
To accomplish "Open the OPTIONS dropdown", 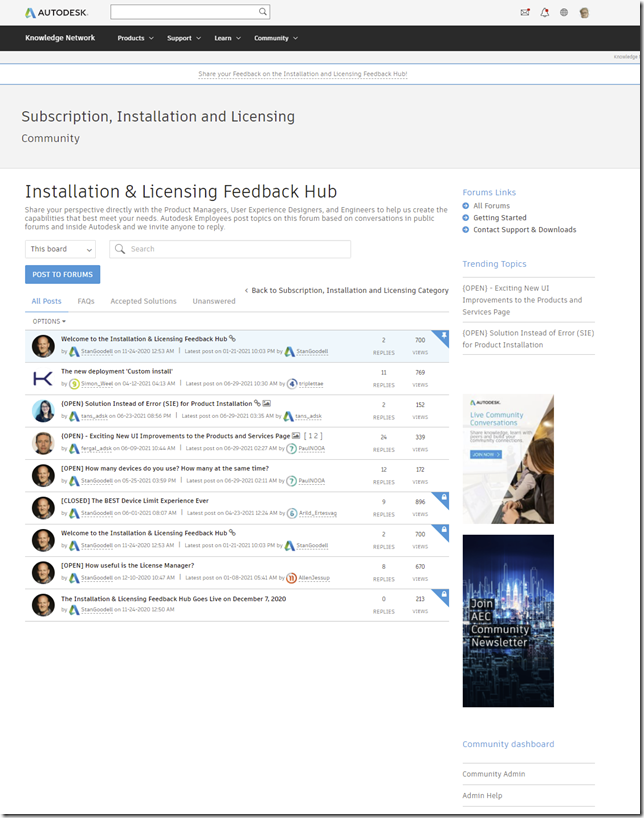I will [49, 321].
